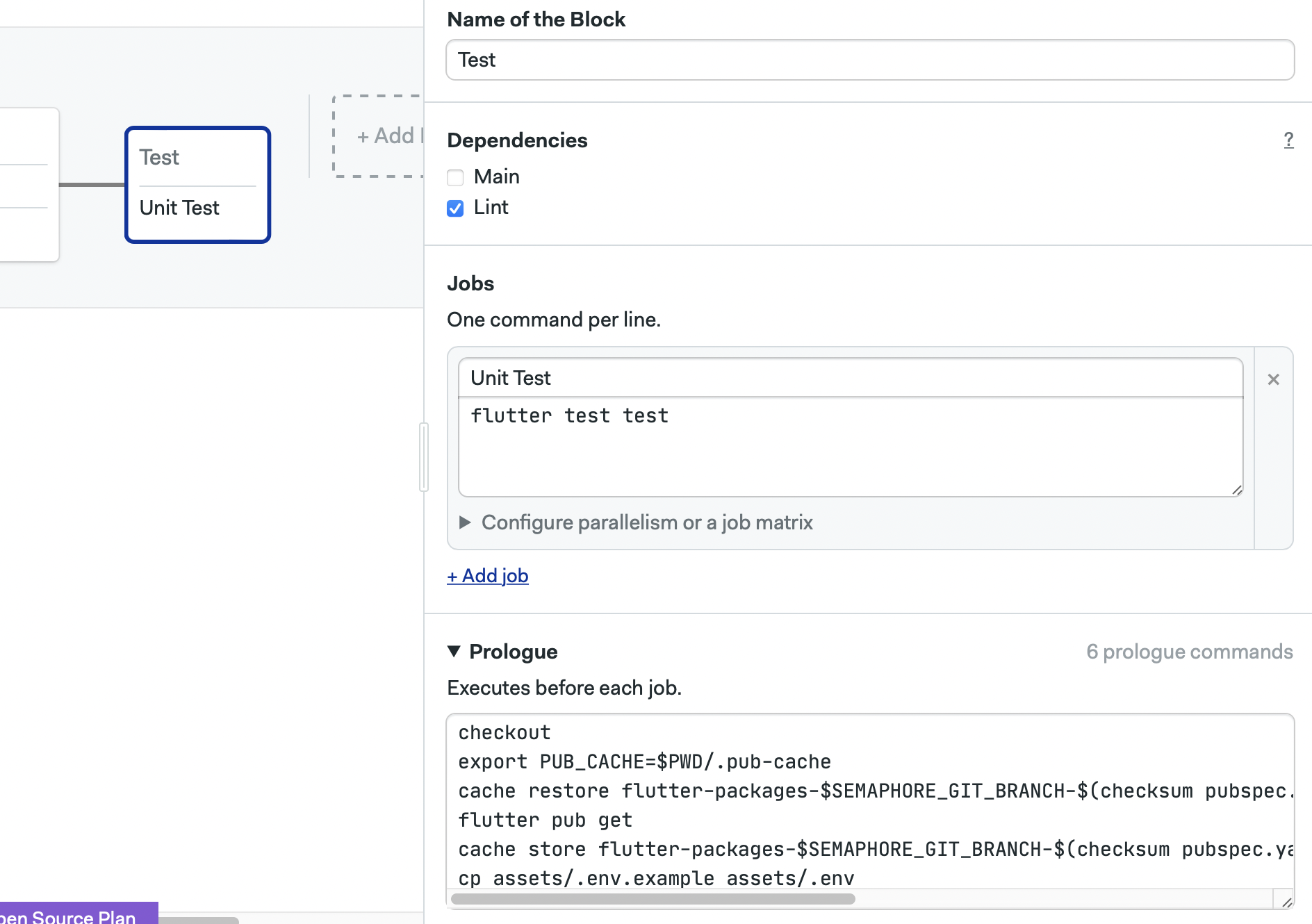This screenshot has width=1312, height=924.
Task: Click the Unit Test label inside the Test block
Action: [x=179, y=208]
